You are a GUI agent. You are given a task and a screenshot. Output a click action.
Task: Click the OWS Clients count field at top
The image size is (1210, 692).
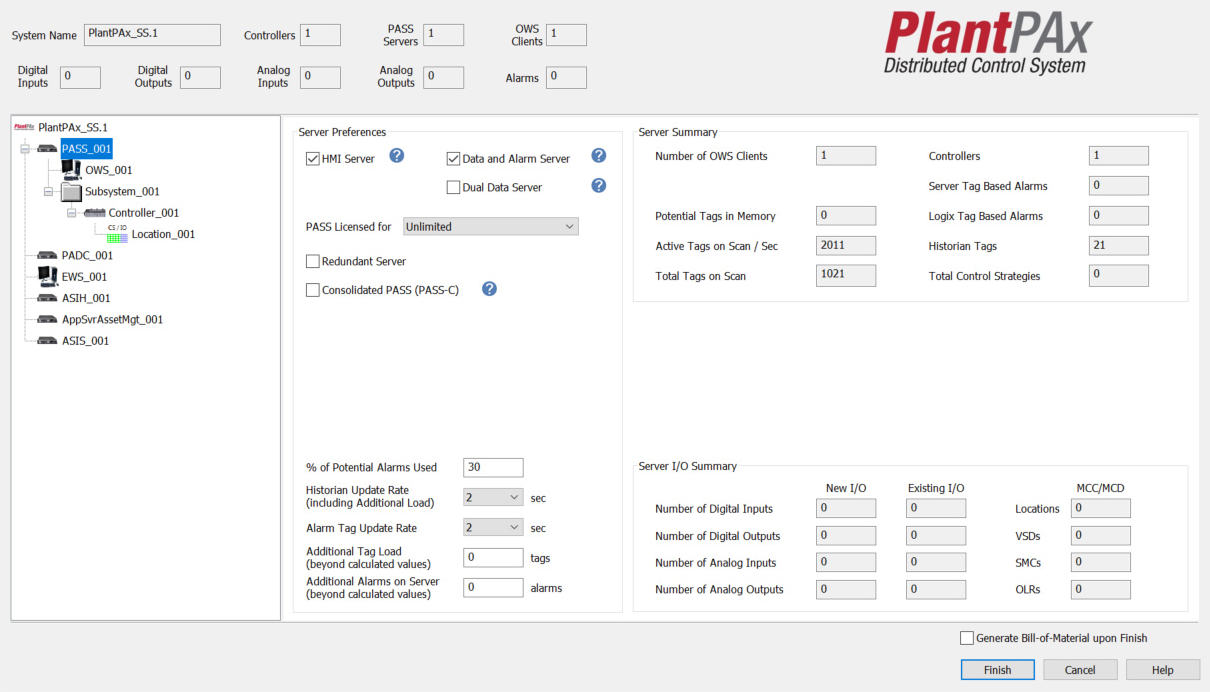(566, 34)
